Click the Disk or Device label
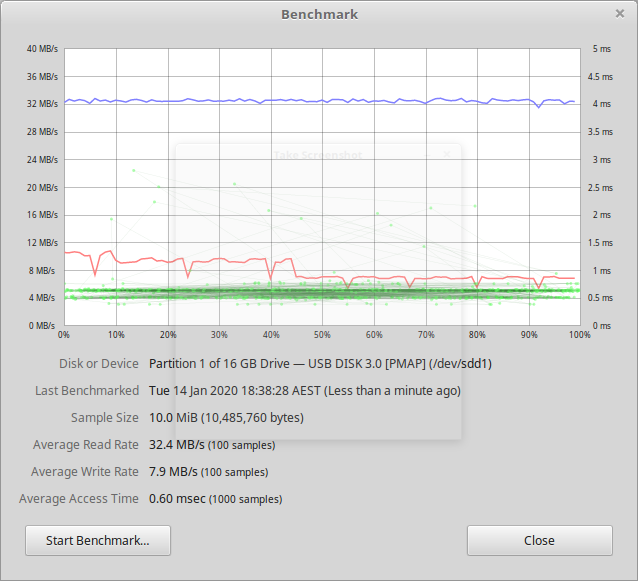This screenshot has height=581, width=638. click(98, 363)
